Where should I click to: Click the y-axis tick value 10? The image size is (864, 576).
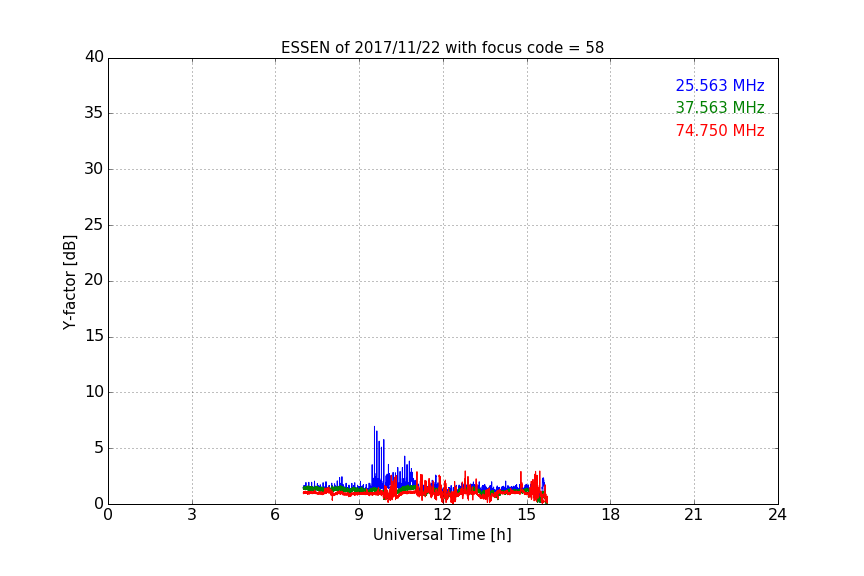[x=94, y=392]
